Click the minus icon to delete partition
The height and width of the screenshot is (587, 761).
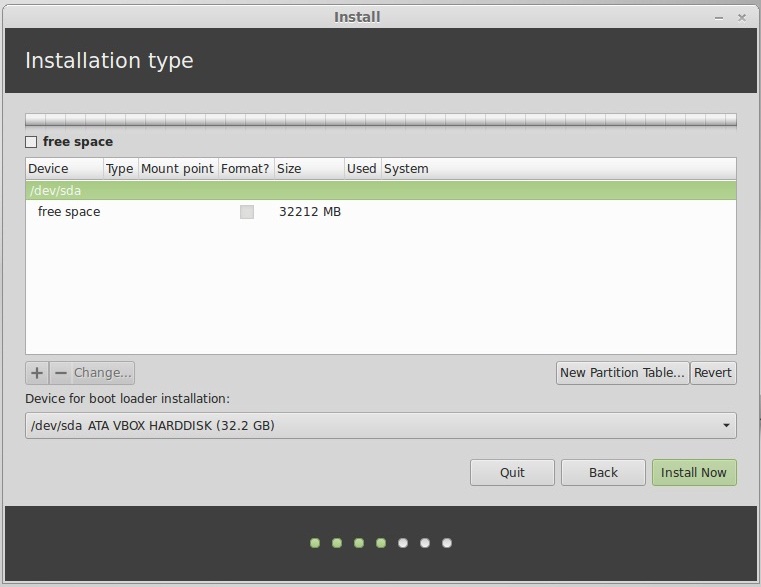click(x=61, y=373)
